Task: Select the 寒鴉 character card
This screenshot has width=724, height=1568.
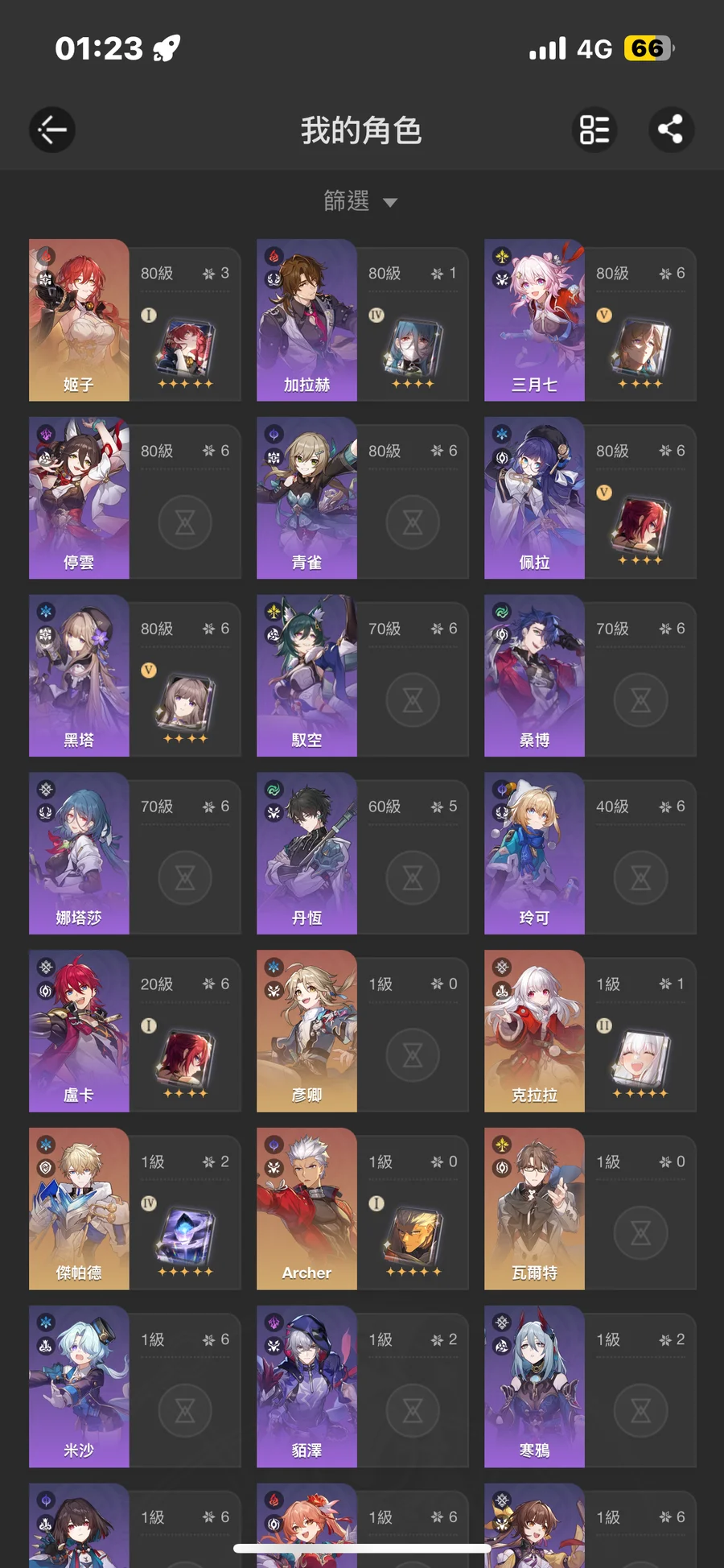Action: pos(590,1386)
